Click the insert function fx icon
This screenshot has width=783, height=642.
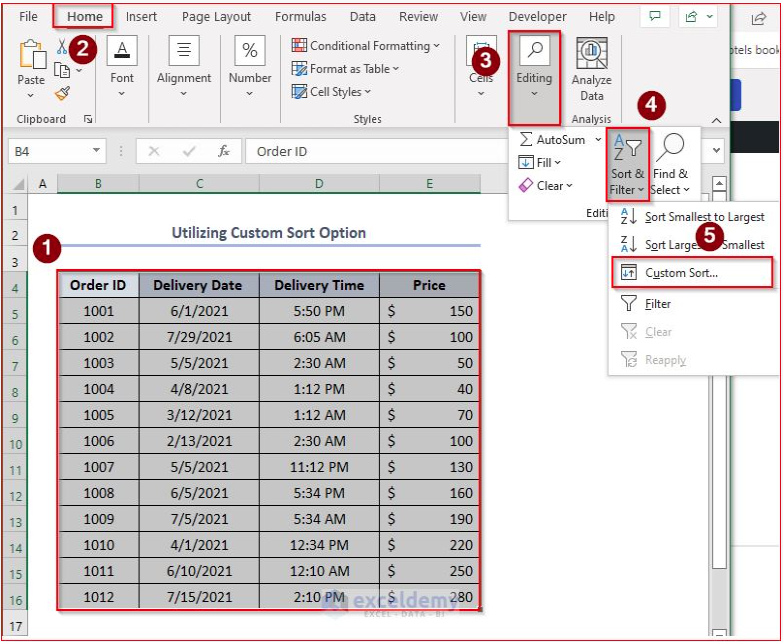click(x=225, y=151)
